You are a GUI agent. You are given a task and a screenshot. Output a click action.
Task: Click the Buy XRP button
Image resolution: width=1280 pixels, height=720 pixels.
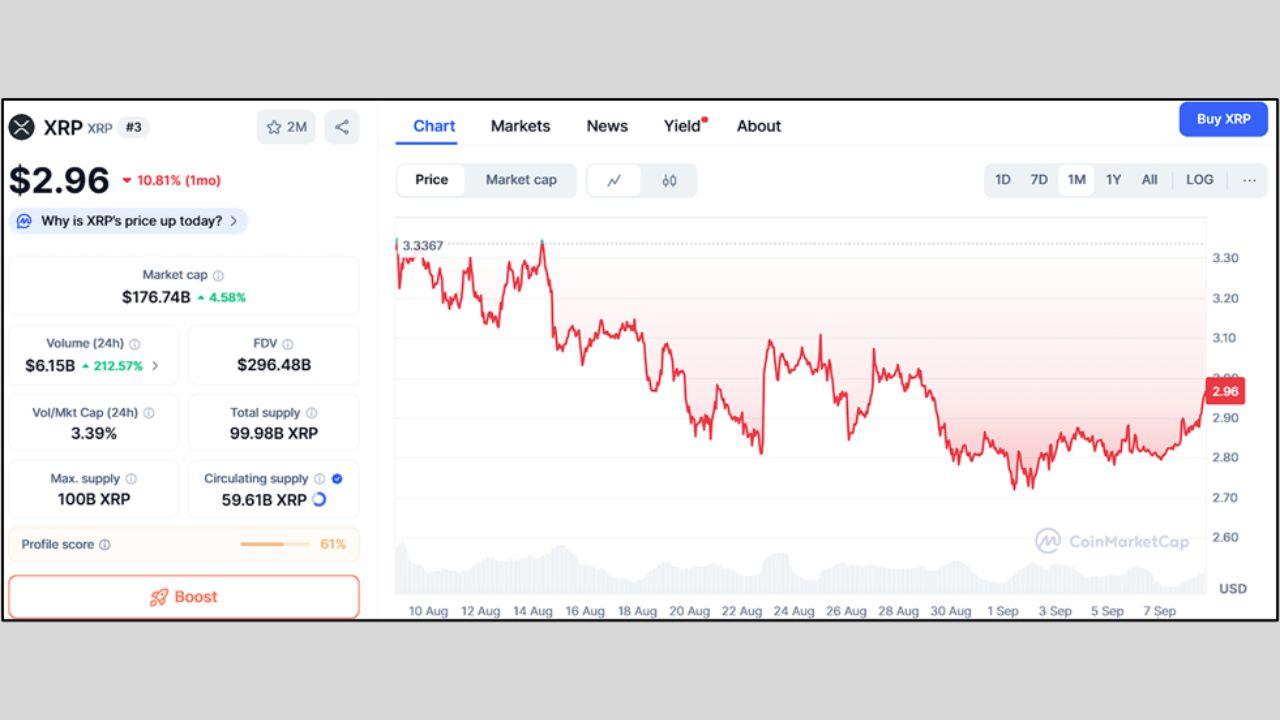click(1223, 119)
